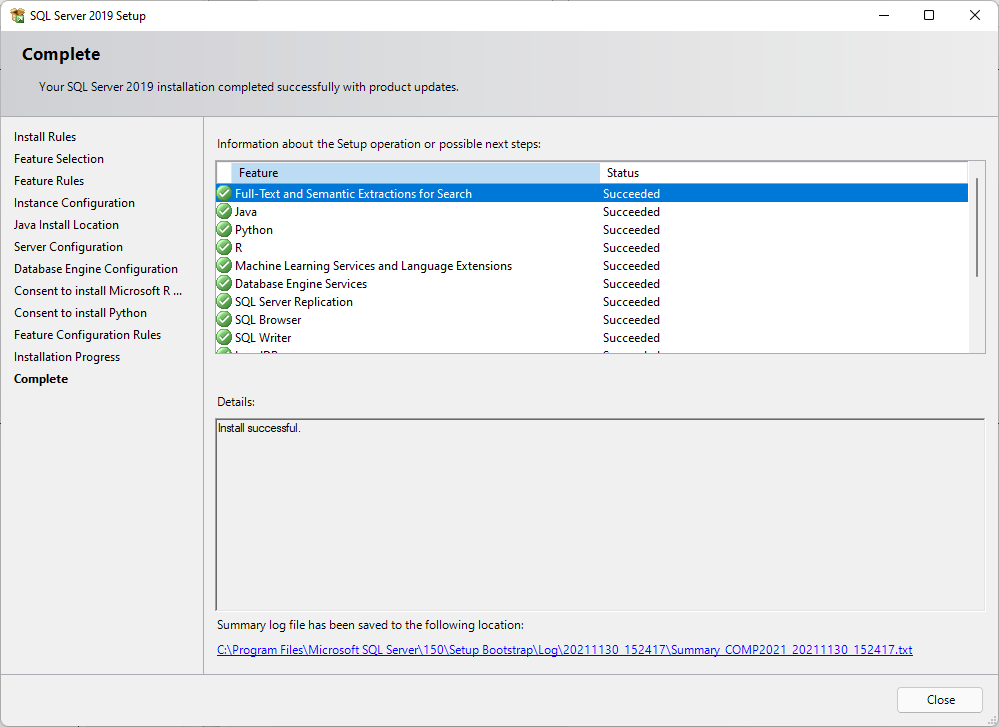Select the bold Complete step in sidebar
Image resolution: width=999 pixels, height=727 pixels.
pyautogui.click(x=41, y=378)
